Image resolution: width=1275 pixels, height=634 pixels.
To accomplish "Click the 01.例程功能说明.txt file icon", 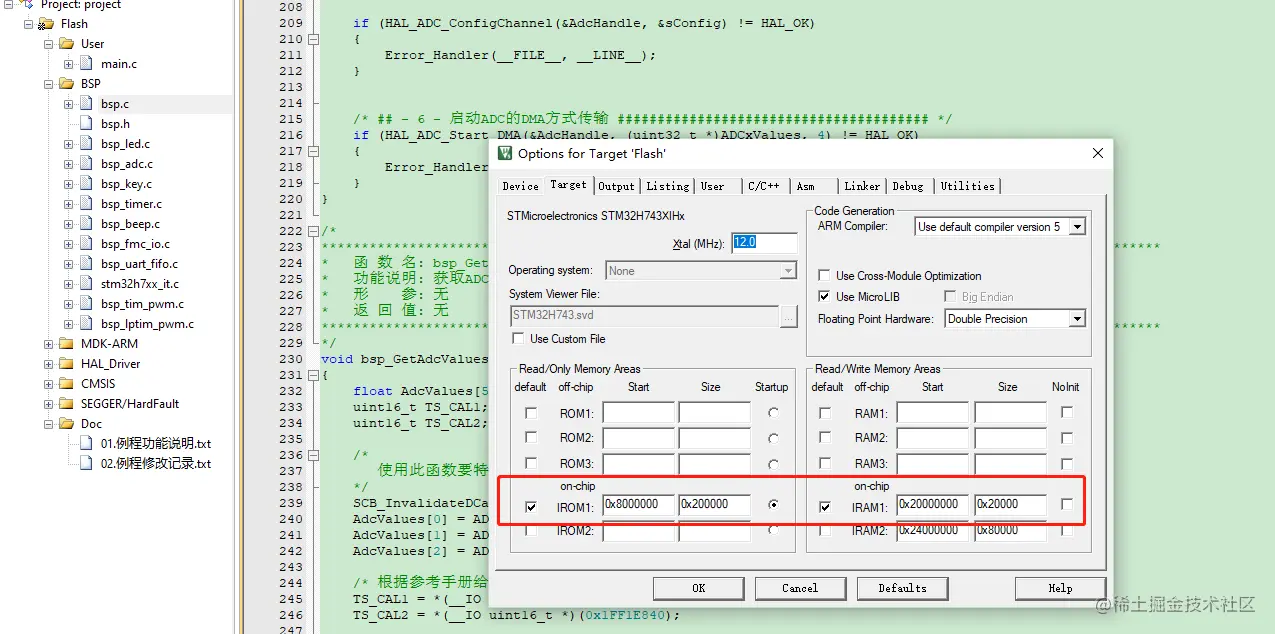I will click(86, 444).
